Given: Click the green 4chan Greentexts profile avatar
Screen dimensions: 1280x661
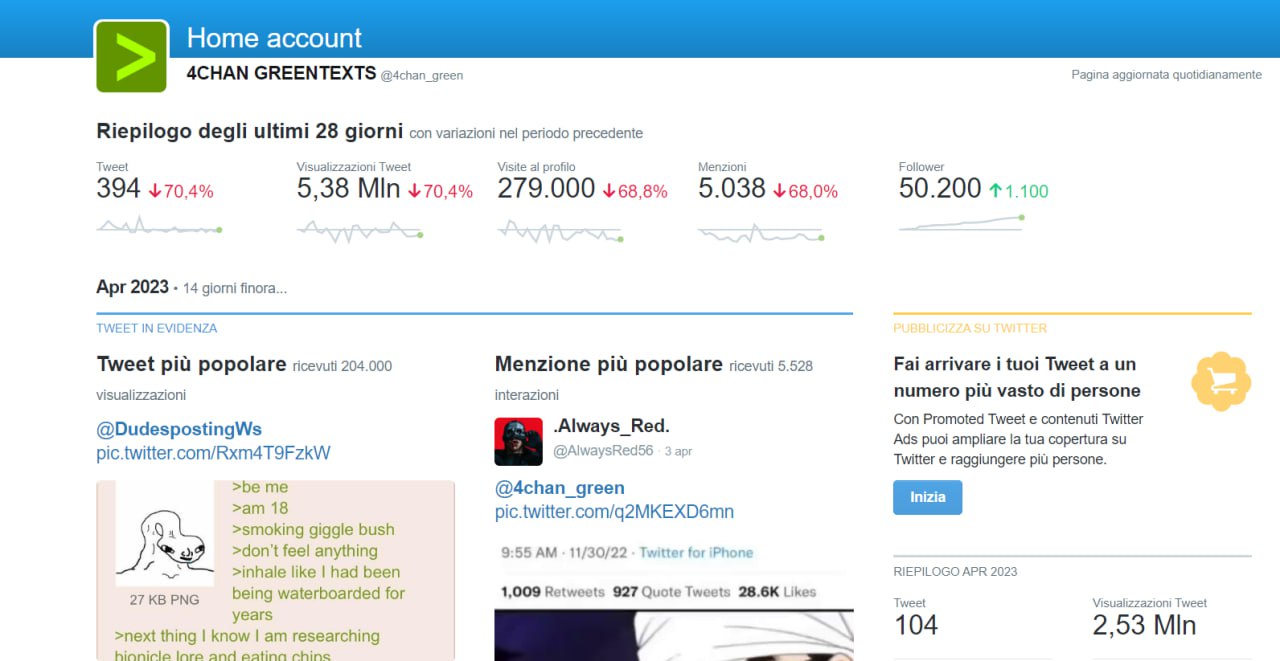Looking at the screenshot, I should click(x=131, y=57).
